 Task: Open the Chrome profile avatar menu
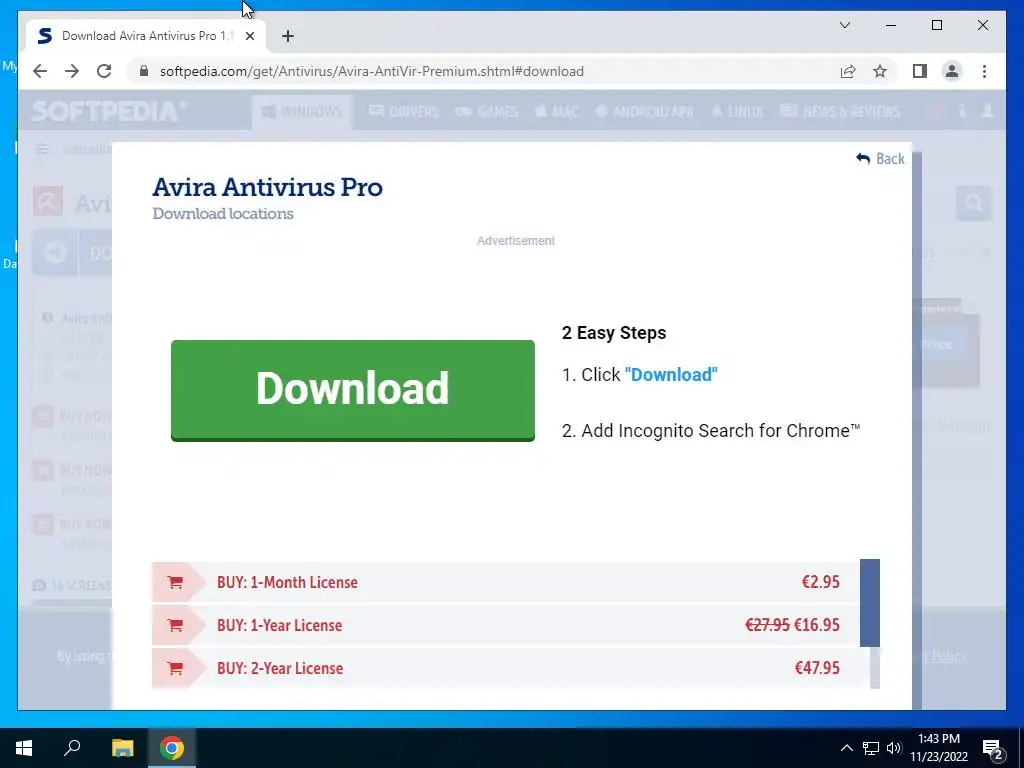pyautogui.click(x=952, y=71)
